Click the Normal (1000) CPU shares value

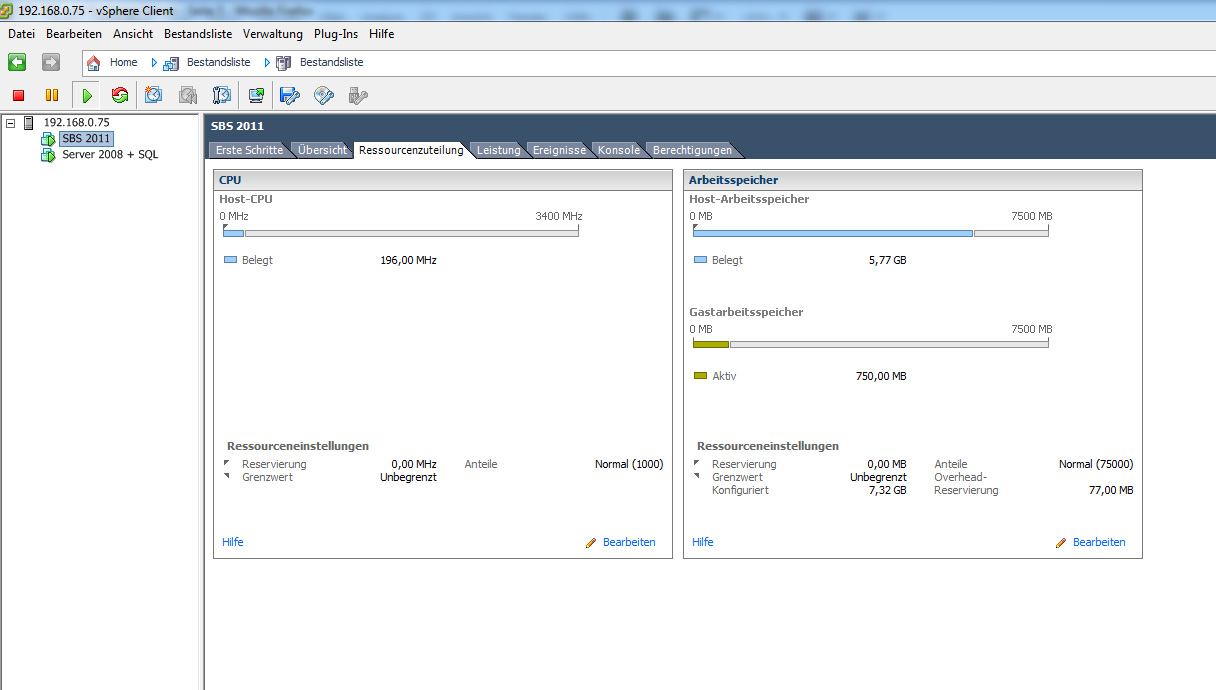[x=629, y=464]
